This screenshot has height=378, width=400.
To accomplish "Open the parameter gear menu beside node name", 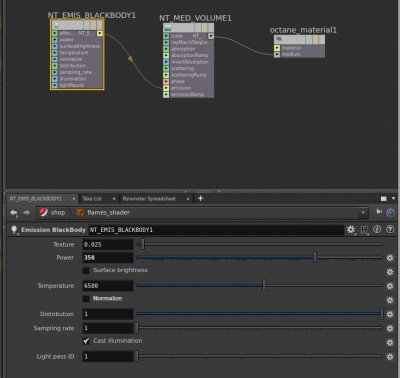I will coord(351,230).
